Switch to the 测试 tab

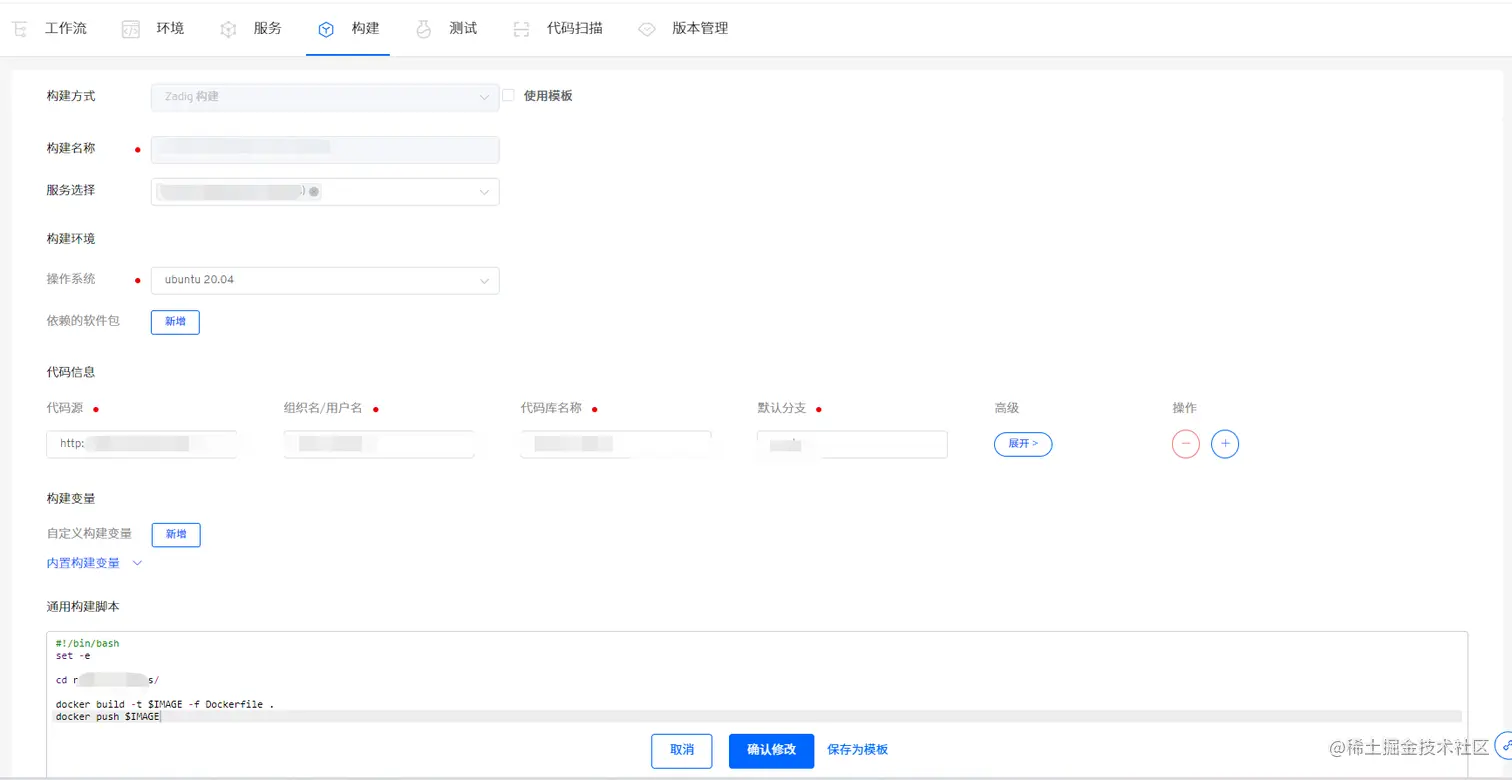click(x=463, y=28)
